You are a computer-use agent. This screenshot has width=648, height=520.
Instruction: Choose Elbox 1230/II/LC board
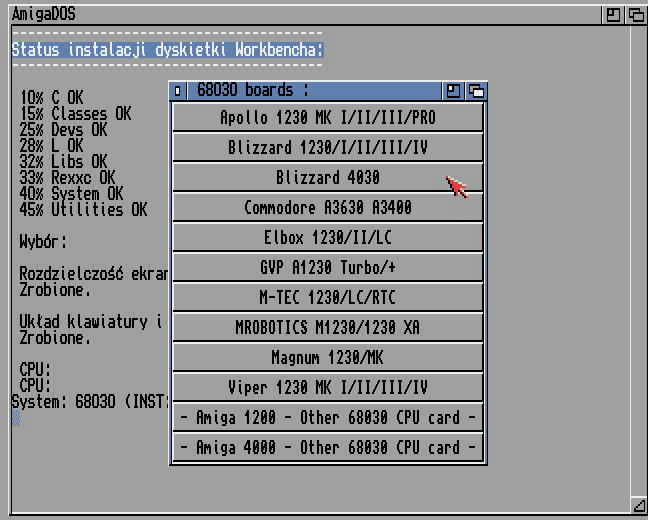(x=328, y=237)
